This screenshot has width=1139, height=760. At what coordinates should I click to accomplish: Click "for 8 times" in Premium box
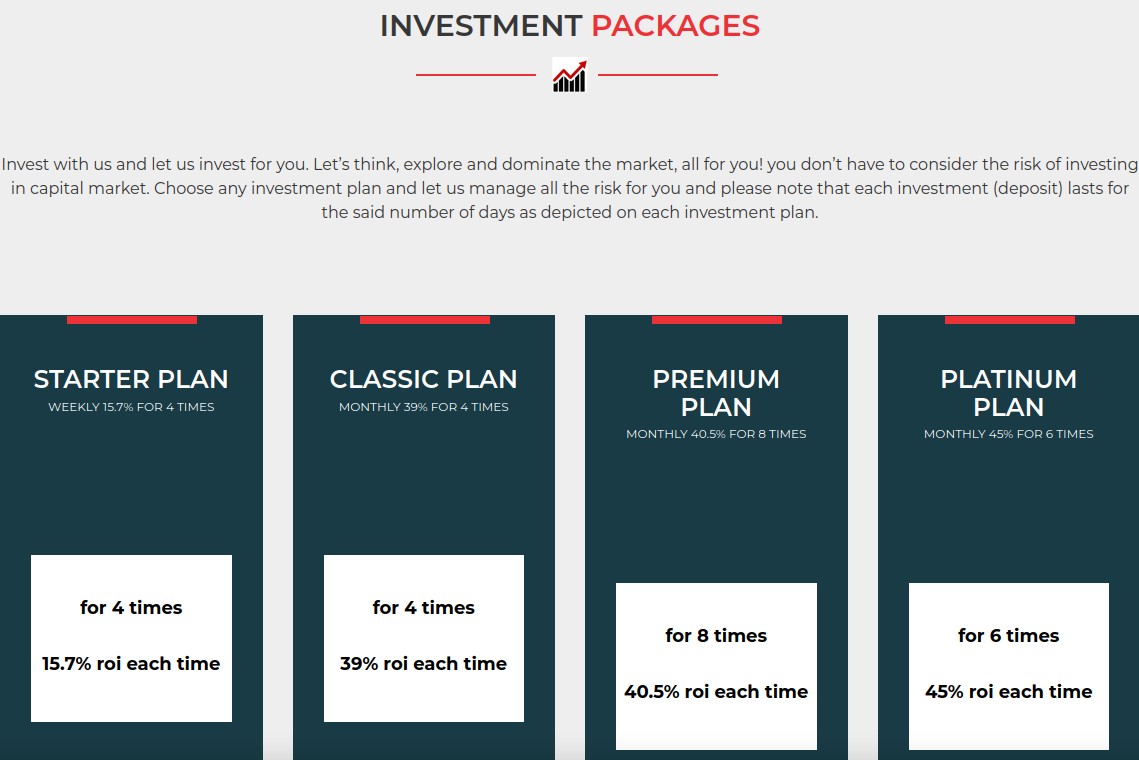tap(716, 636)
